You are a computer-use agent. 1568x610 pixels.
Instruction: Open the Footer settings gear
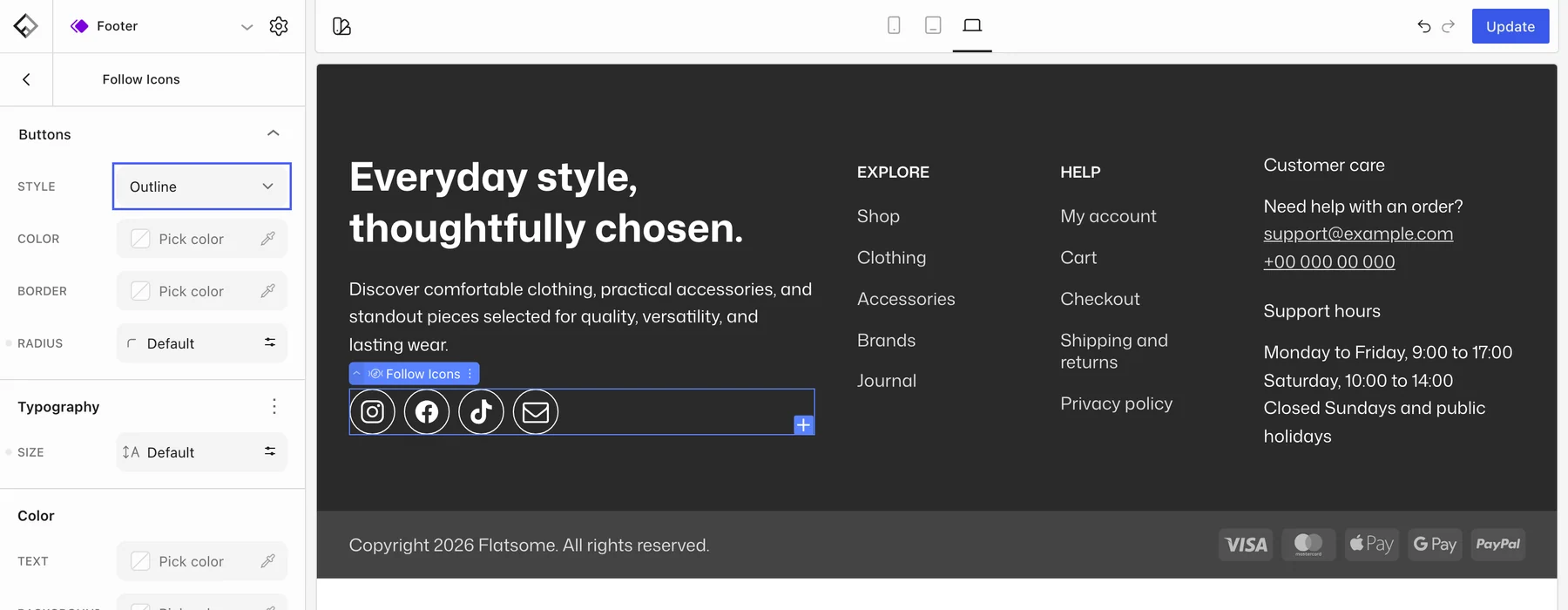pyautogui.click(x=279, y=26)
